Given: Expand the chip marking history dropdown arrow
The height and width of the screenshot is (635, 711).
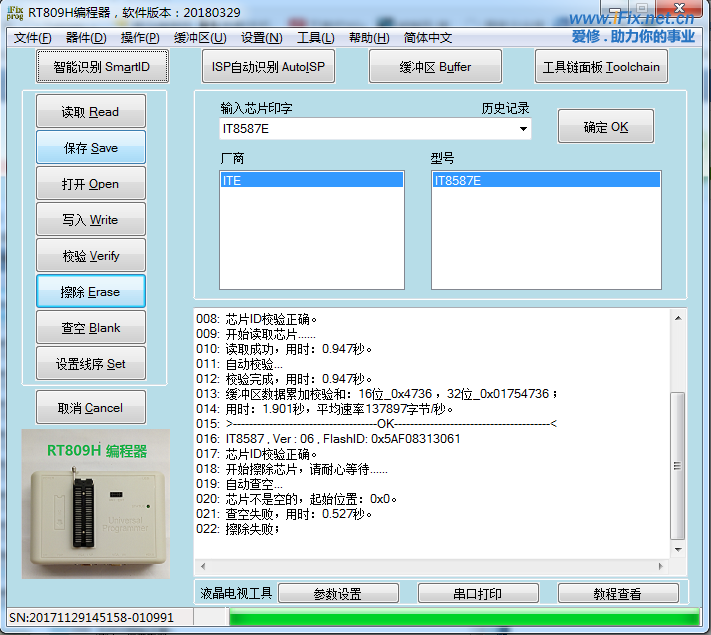Looking at the screenshot, I should (523, 129).
